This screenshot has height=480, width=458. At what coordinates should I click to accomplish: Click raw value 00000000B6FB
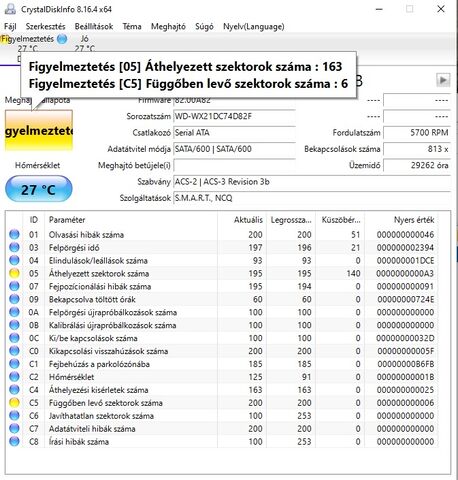point(406,364)
